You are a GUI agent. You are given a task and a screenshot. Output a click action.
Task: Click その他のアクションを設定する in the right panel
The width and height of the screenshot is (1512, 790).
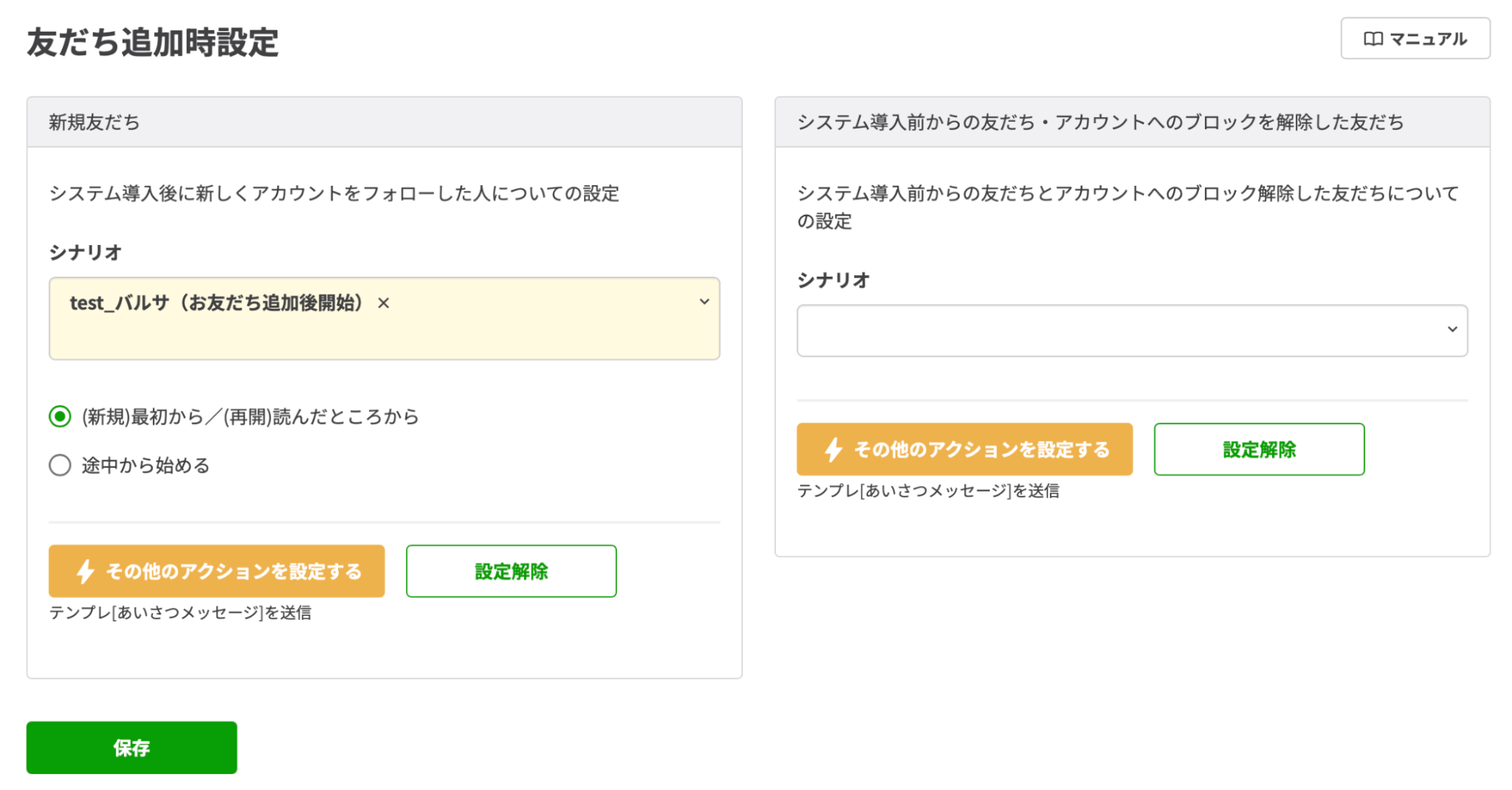964,449
